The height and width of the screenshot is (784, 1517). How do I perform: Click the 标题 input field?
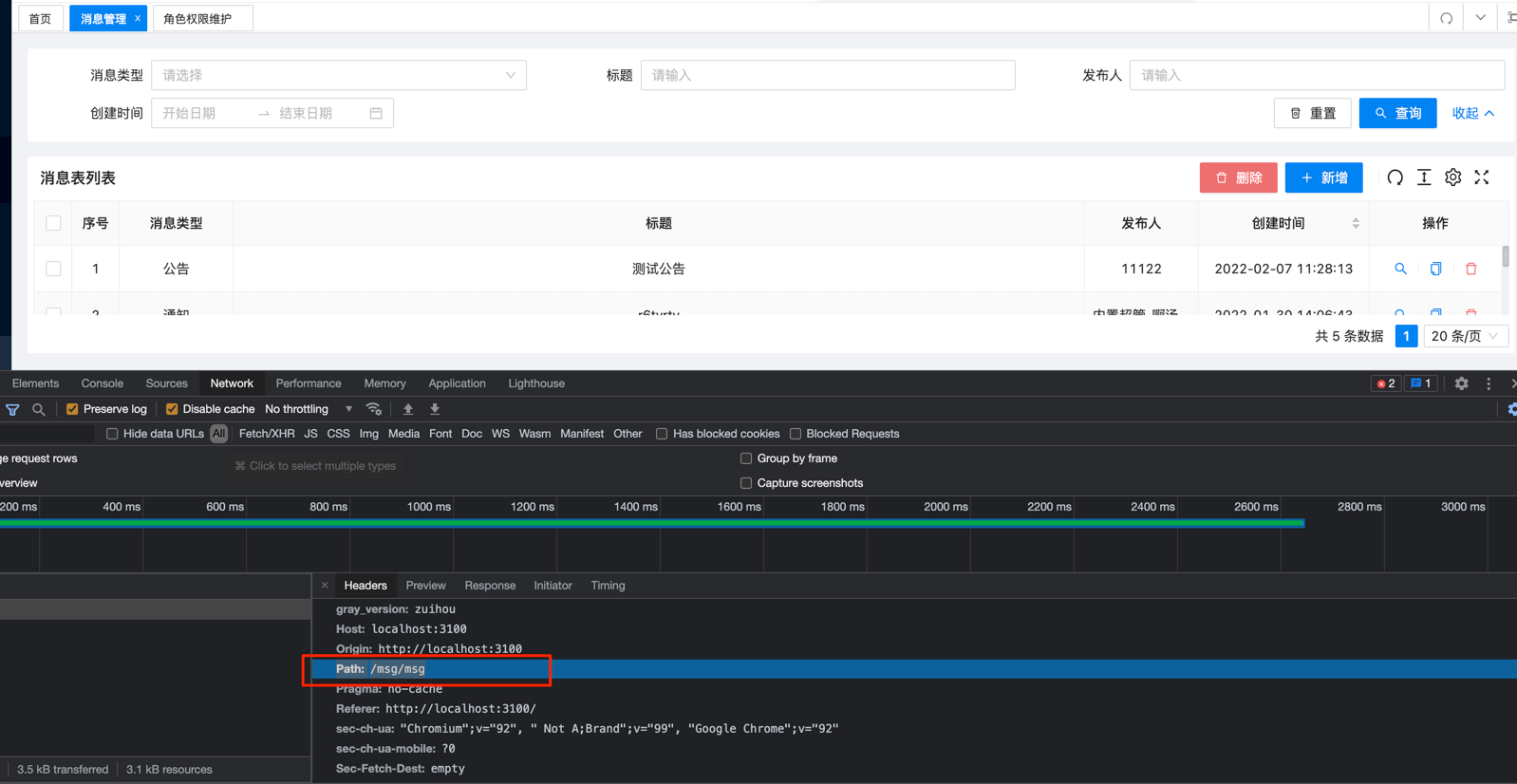pyautogui.click(x=827, y=75)
